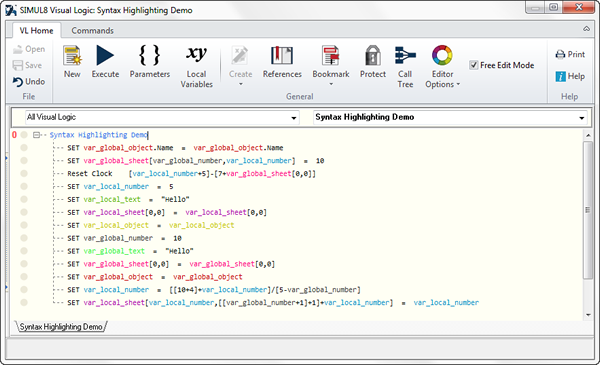Click the Open file button
Image resolution: width=600 pixels, height=365 pixels.
coord(29,49)
